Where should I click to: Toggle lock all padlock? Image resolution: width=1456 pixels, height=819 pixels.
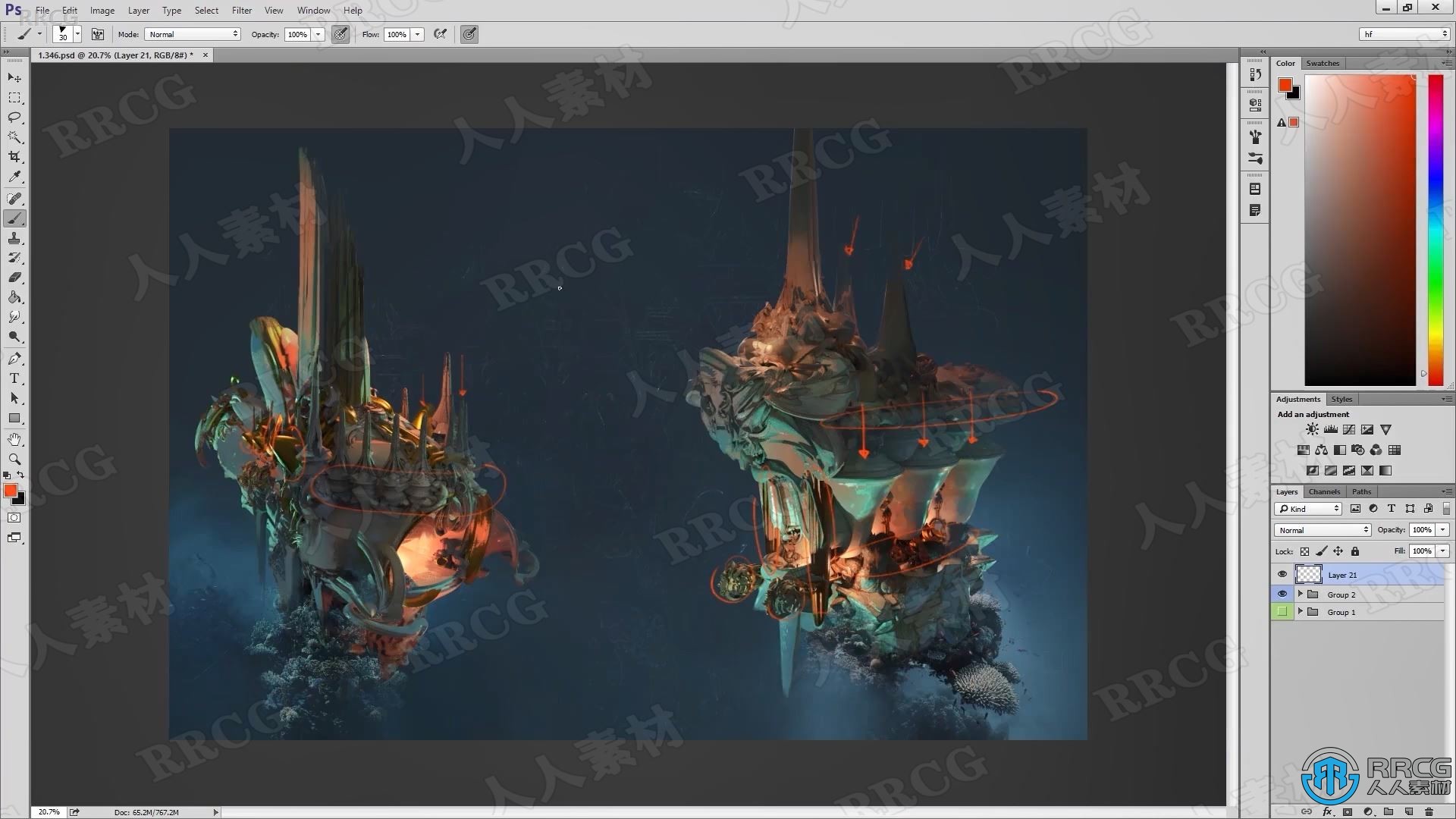1355,552
